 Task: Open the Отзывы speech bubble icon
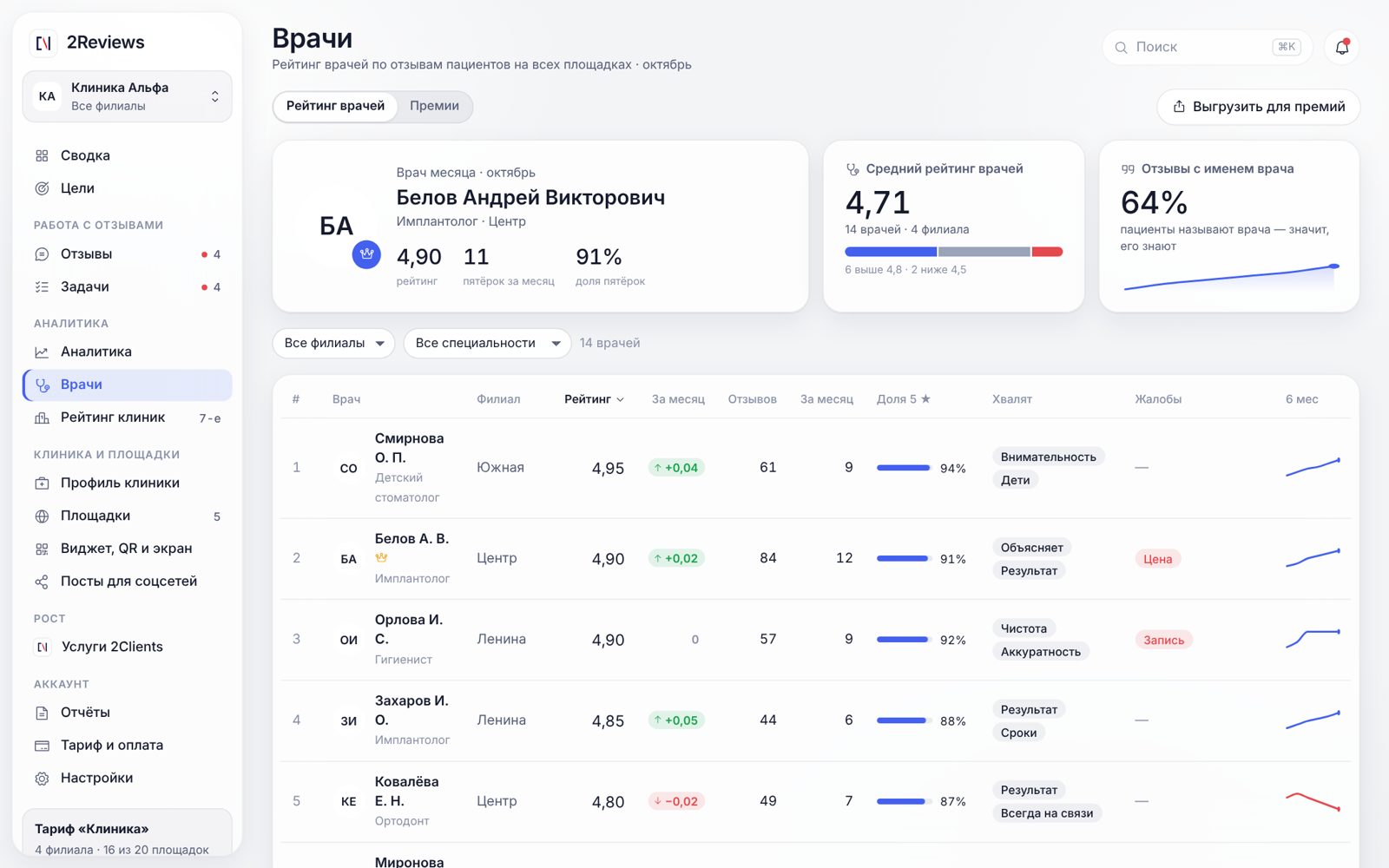click(42, 254)
